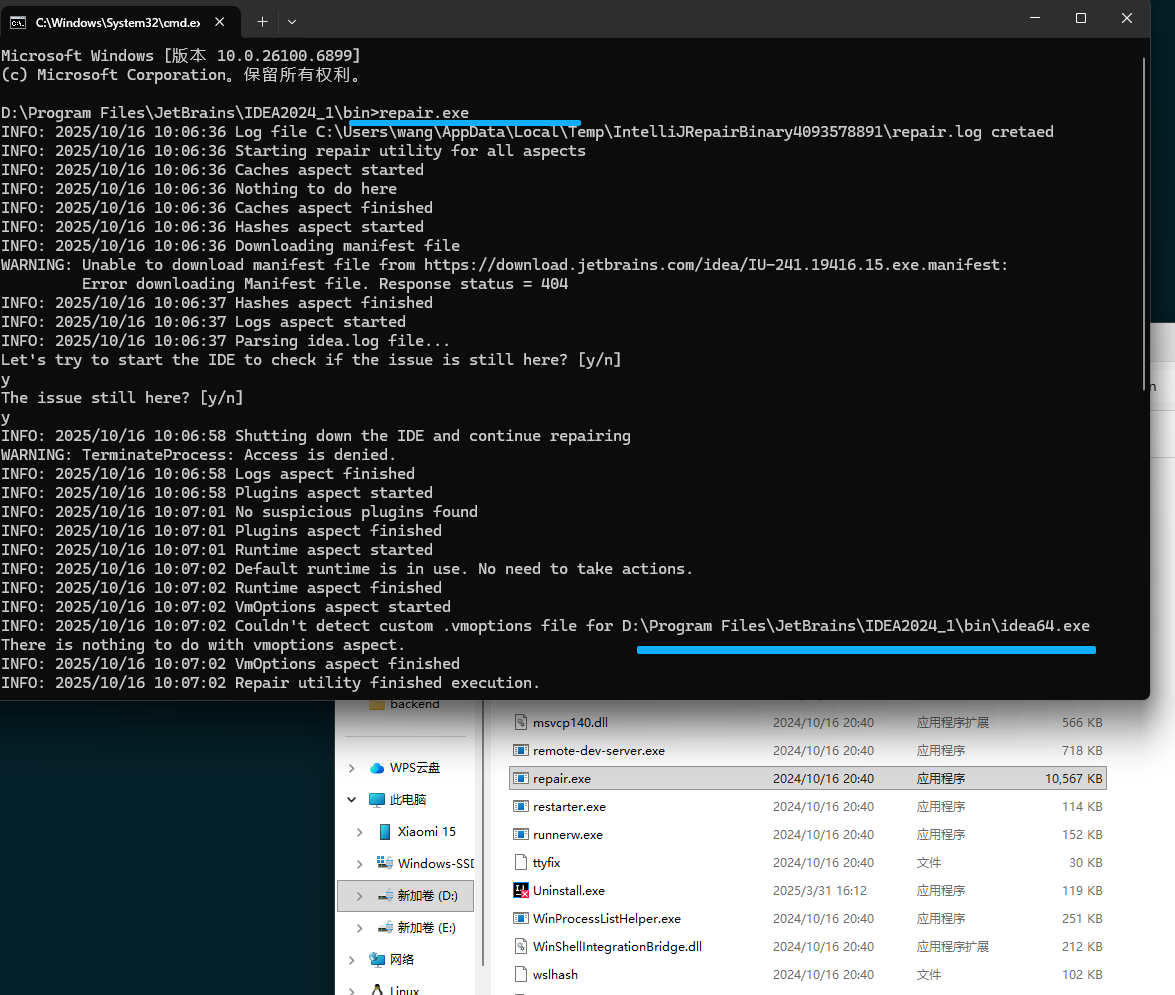Click terminal text 'TerminateProcess: Access is denied.'
This screenshot has width=1175, height=995.
pyautogui.click(x=238, y=455)
